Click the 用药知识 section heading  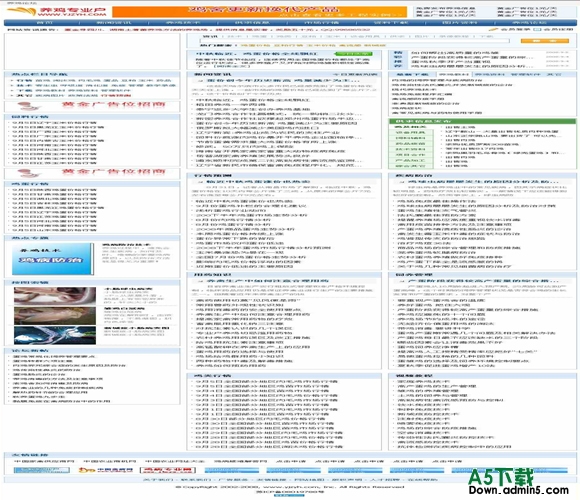pos(213,275)
